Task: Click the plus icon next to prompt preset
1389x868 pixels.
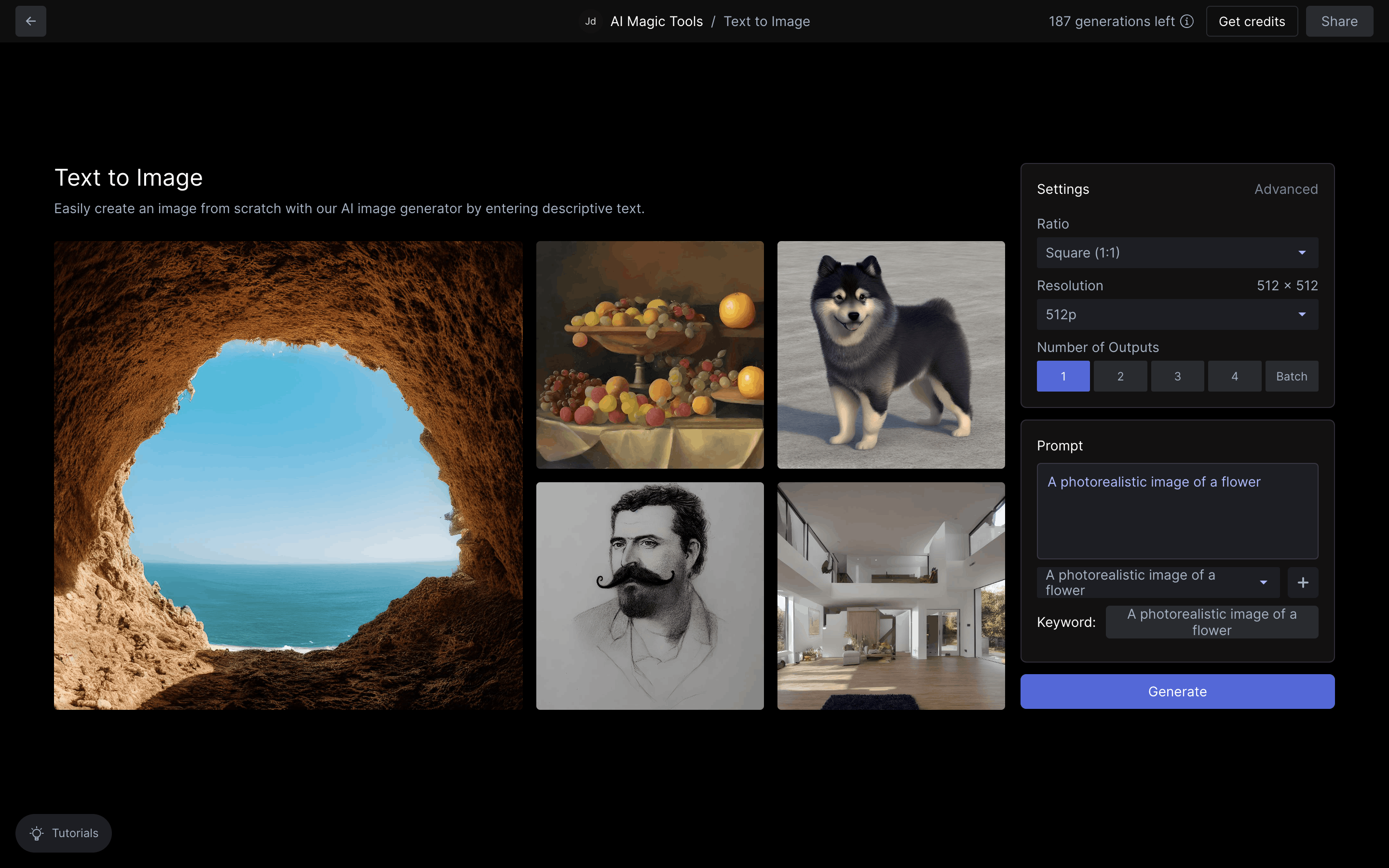Action: point(1302,583)
